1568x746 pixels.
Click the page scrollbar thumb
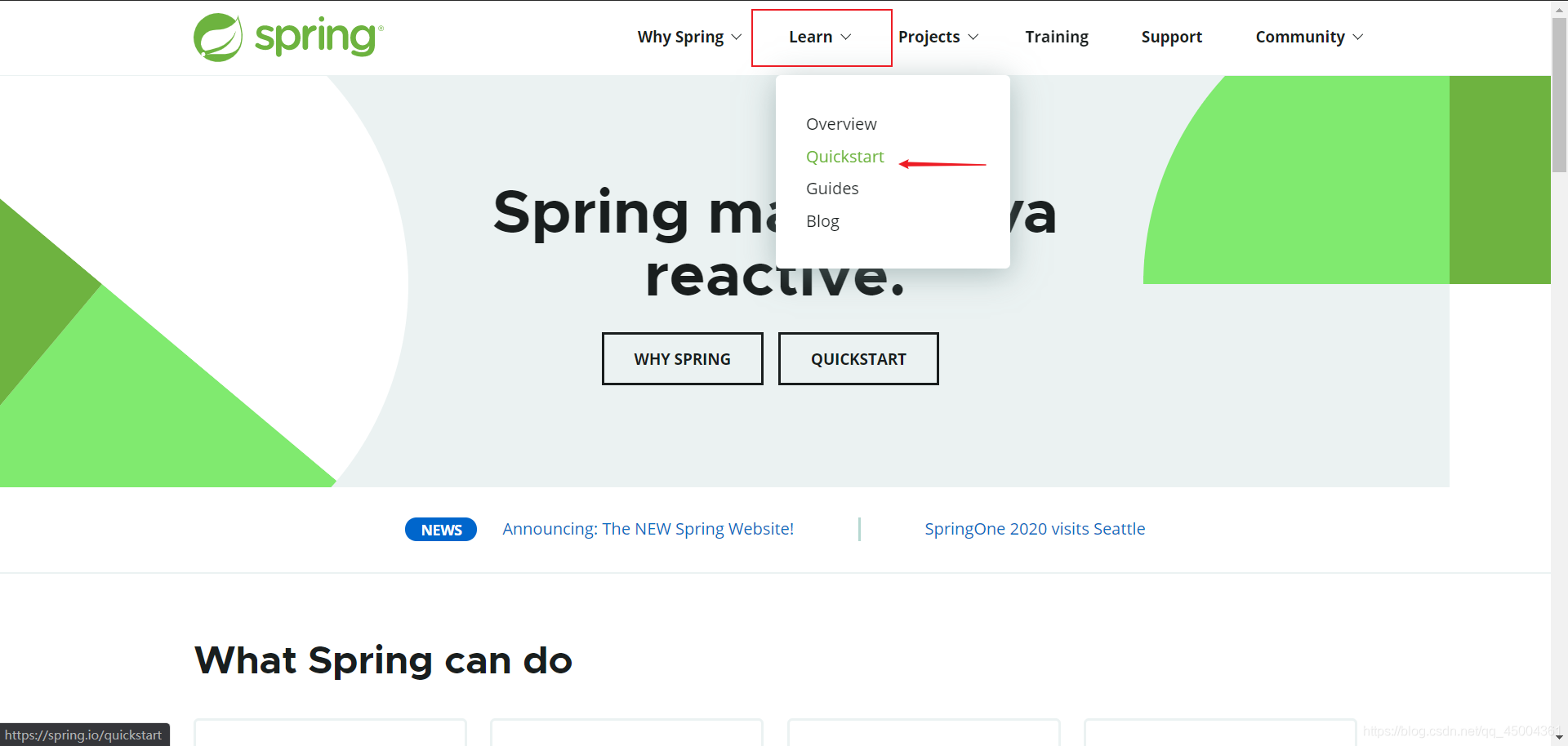tap(1559, 94)
